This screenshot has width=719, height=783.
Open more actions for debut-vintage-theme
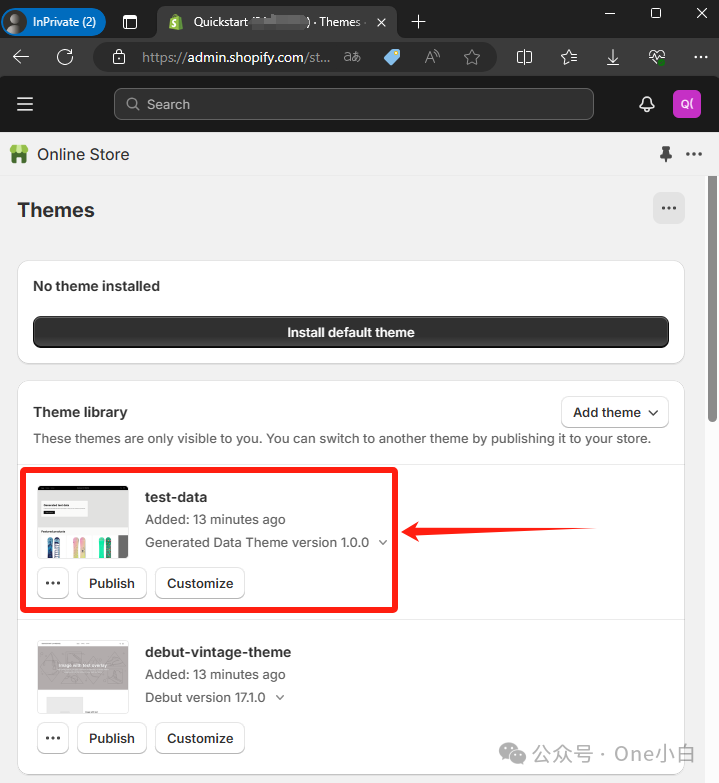[x=53, y=738]
